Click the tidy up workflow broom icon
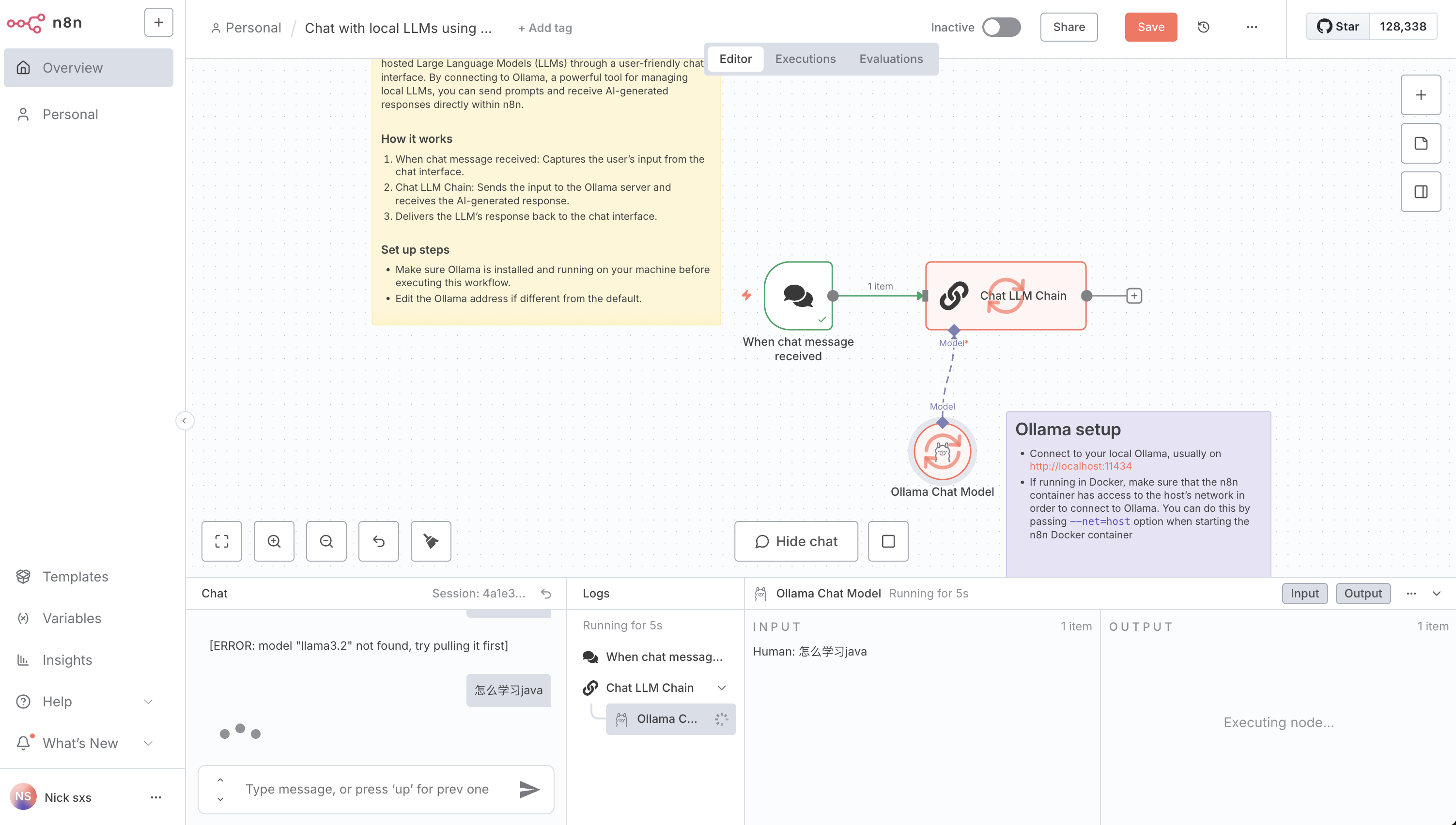This screenshot has height=825, width=1456. pos(431,541)
